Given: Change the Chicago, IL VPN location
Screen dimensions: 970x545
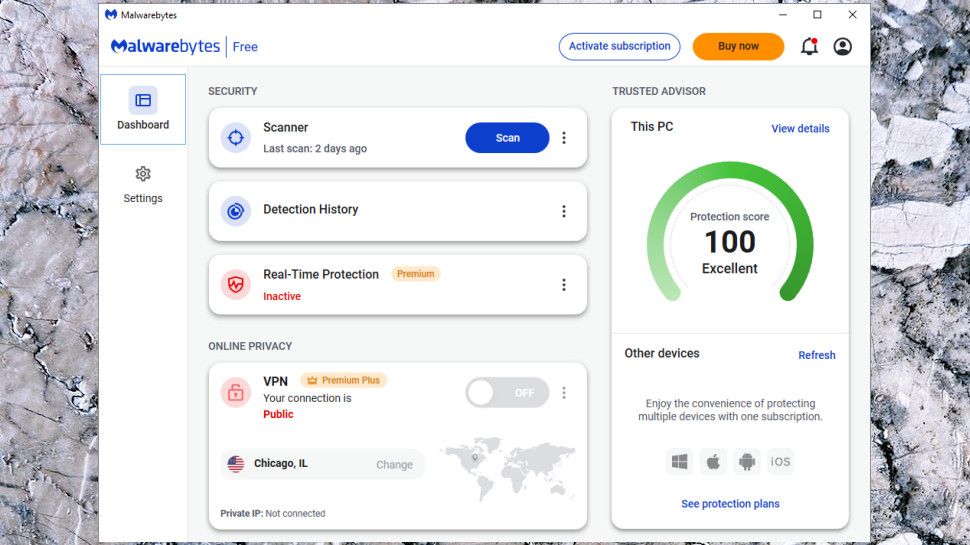Looking at the screenshot, I should coord(394,464).
